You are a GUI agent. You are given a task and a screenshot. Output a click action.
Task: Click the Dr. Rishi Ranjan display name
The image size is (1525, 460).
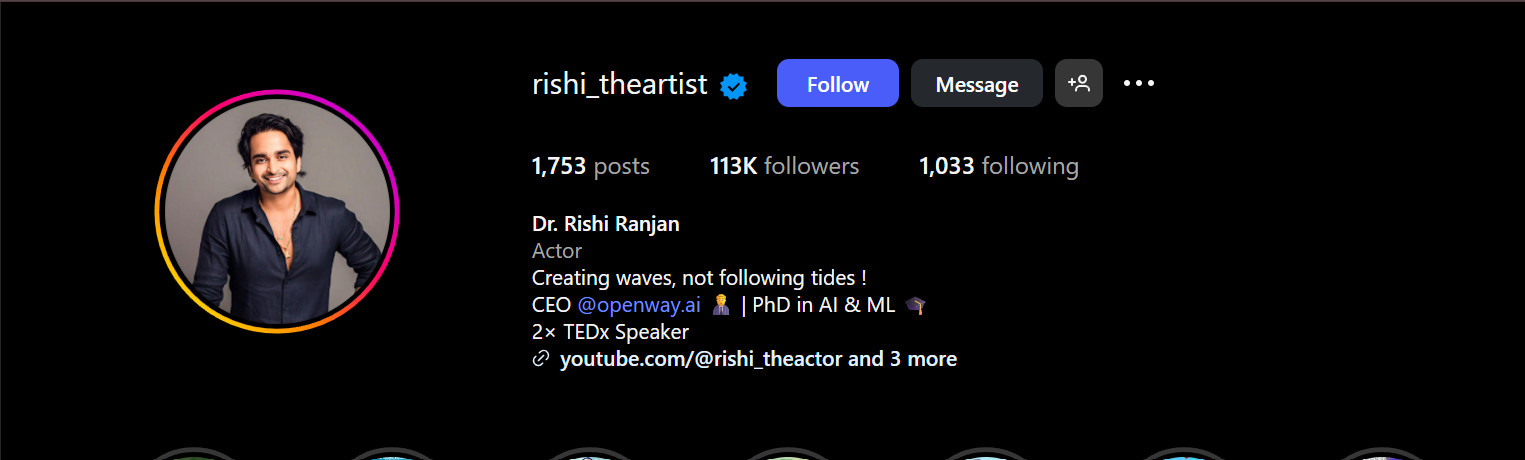pyautogui.click(x=605, y=224)
